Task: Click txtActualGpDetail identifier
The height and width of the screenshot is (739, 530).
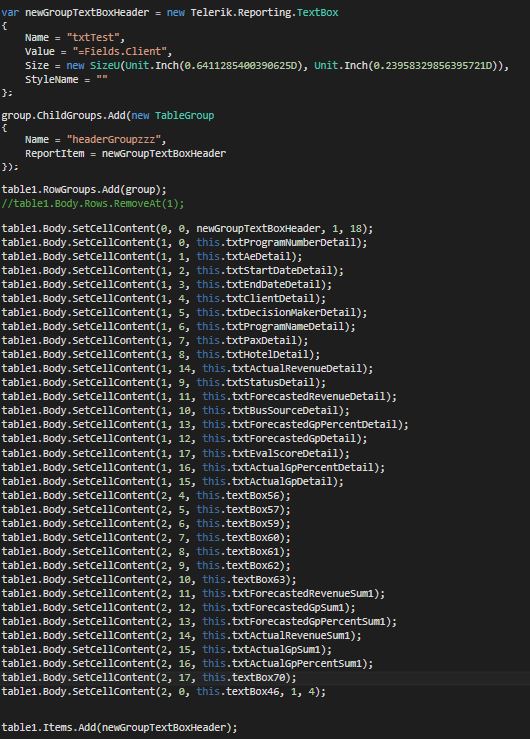Action: click(282, 482)
